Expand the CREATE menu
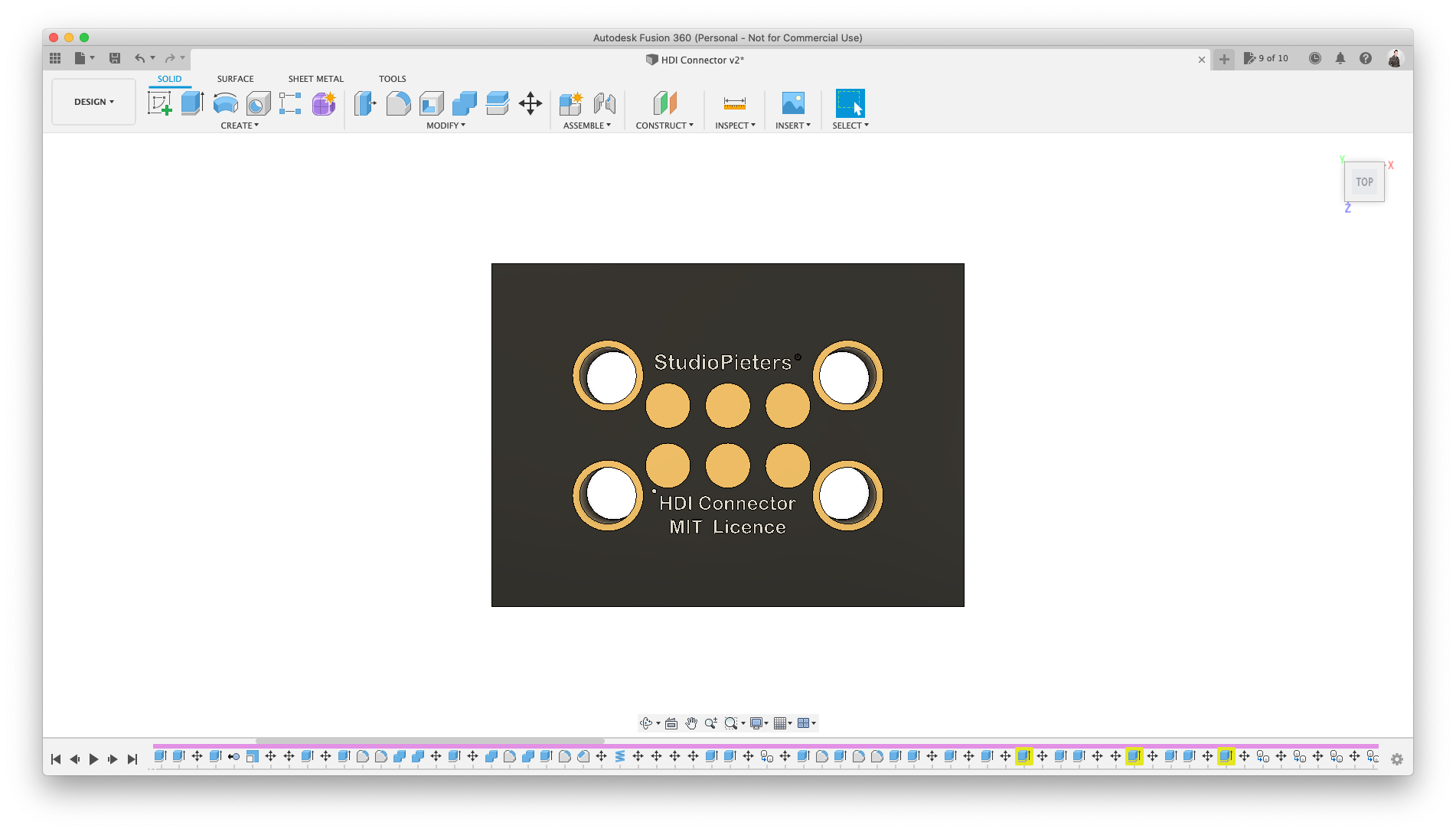 240,126
